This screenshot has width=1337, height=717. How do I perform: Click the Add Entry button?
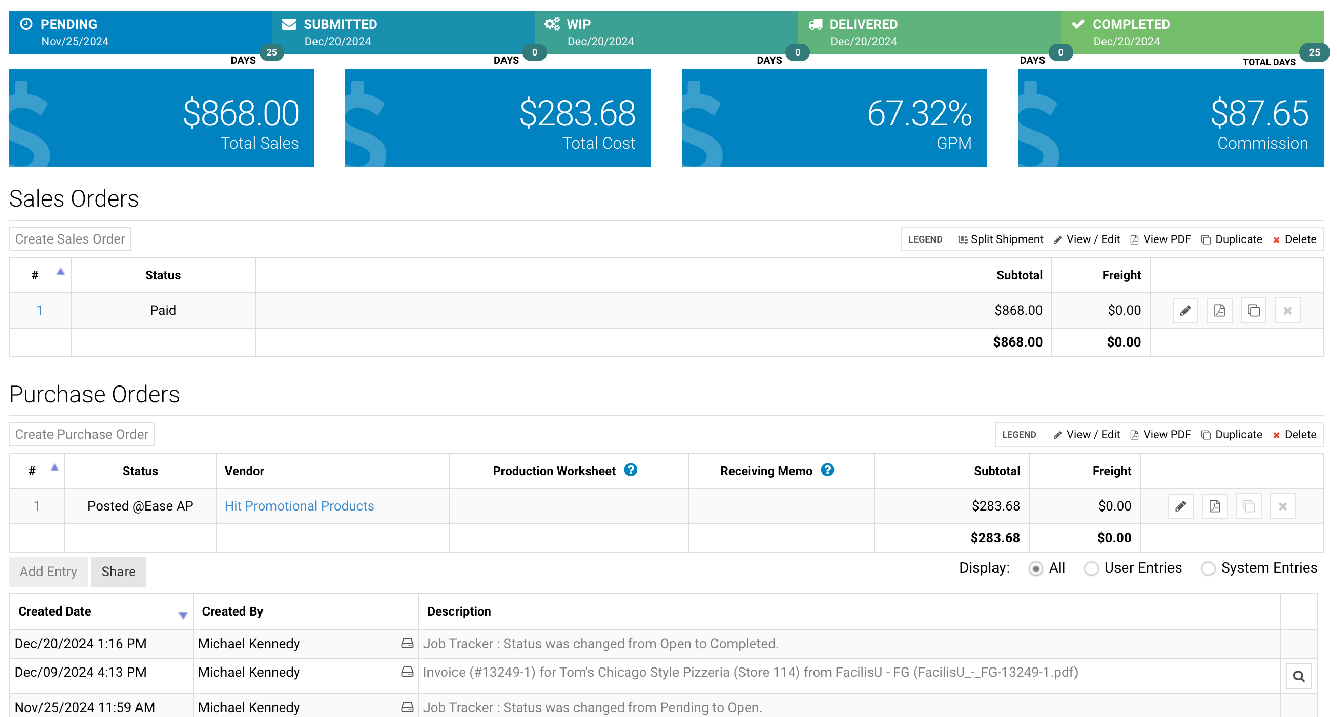coord(48,572)
